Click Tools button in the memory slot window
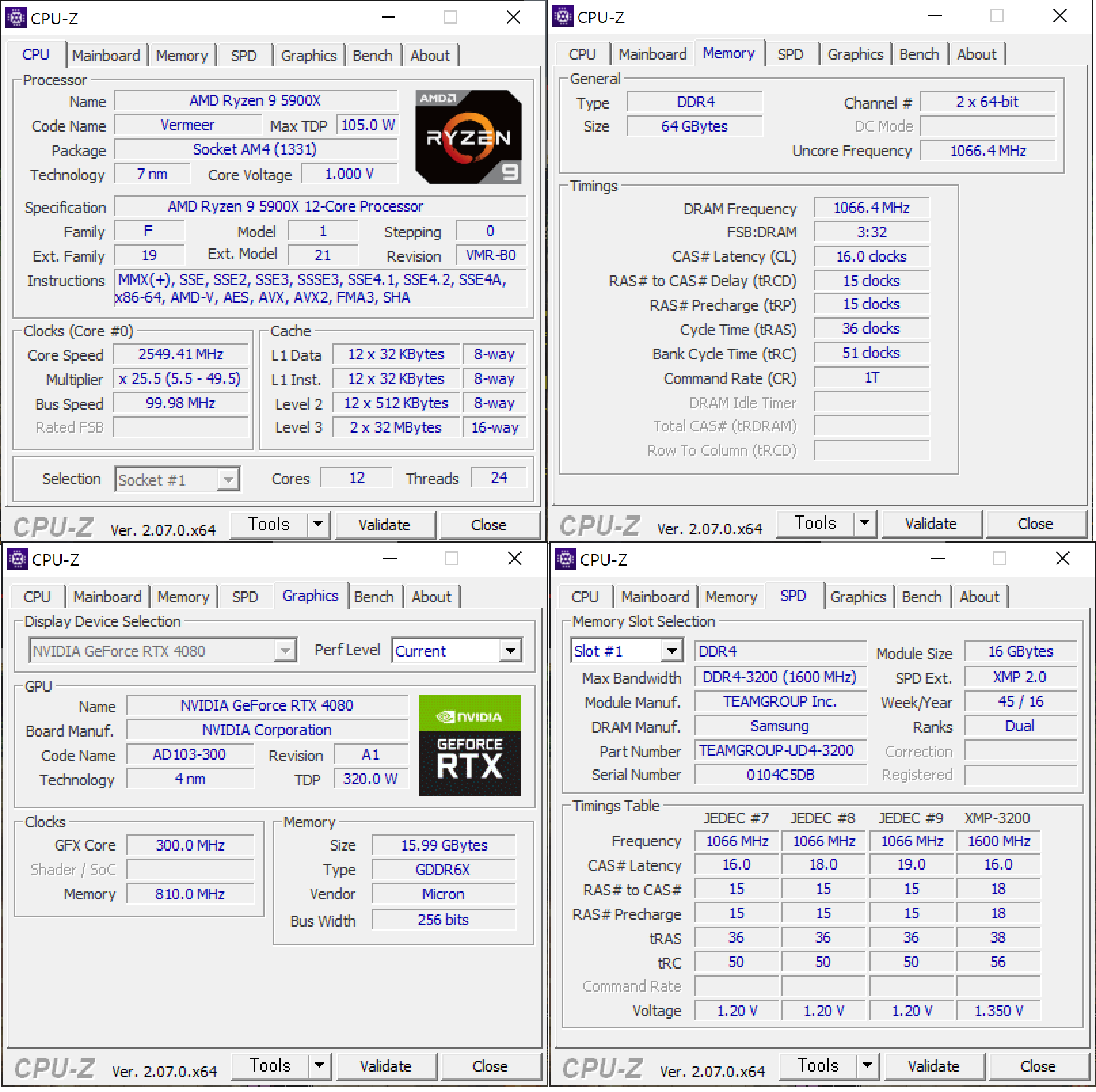This screenshot has width=1096, height=1092. [x=818, y=1066]
